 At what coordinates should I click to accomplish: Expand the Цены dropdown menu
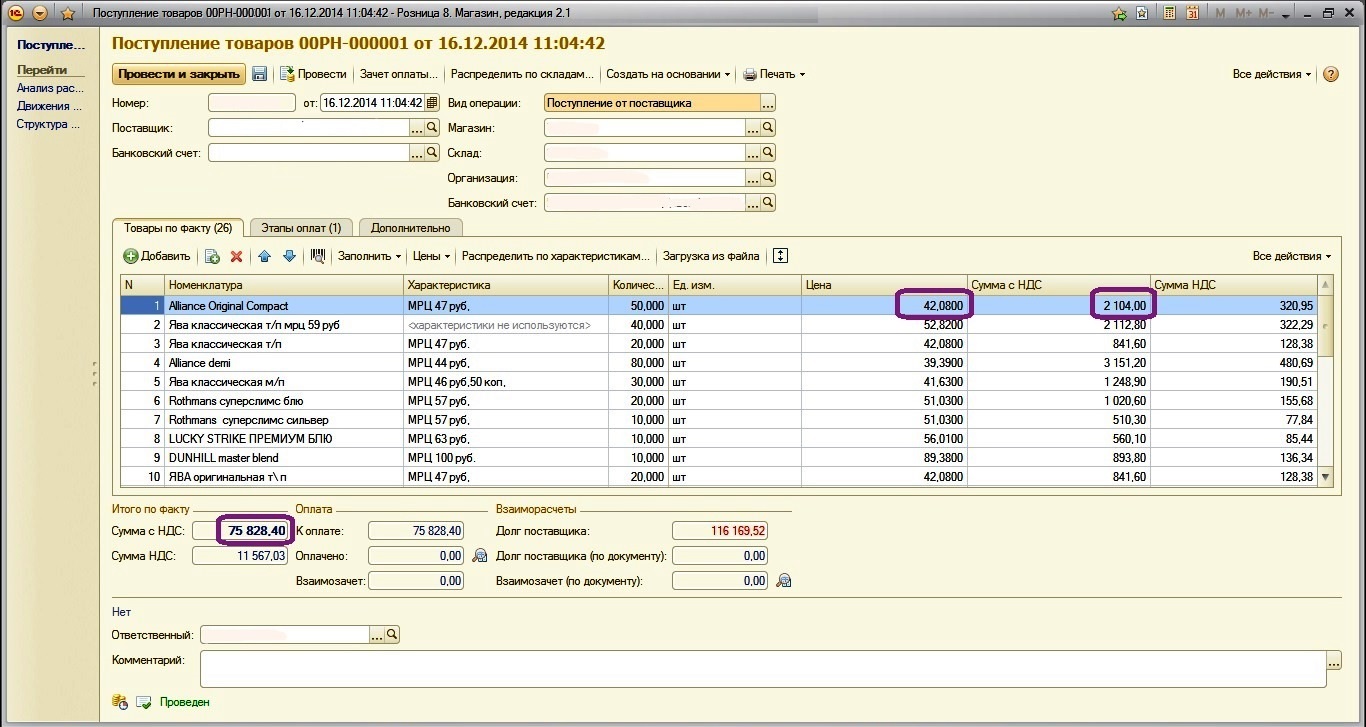pos(432,256)
